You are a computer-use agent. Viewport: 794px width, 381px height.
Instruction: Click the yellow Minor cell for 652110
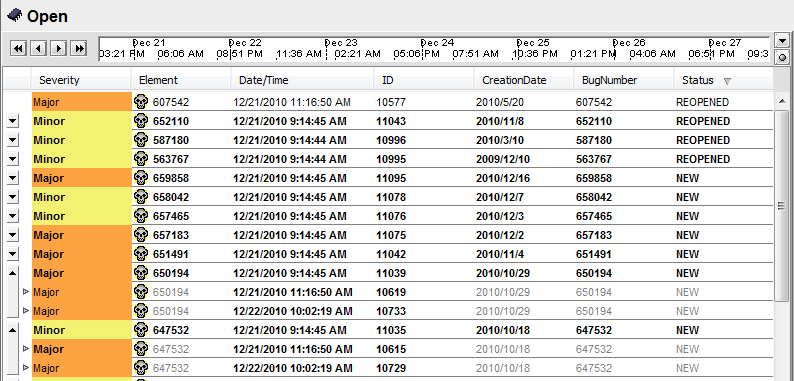point(82,121)
